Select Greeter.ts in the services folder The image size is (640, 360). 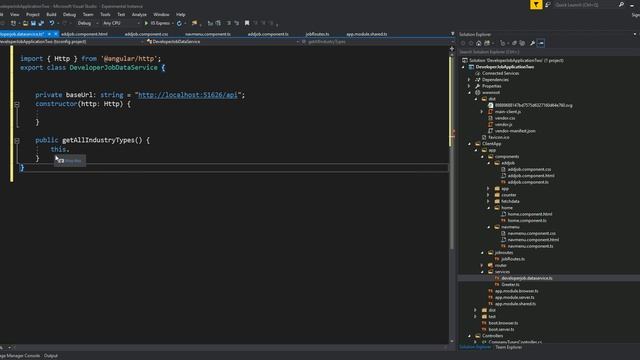coord(510,284)
